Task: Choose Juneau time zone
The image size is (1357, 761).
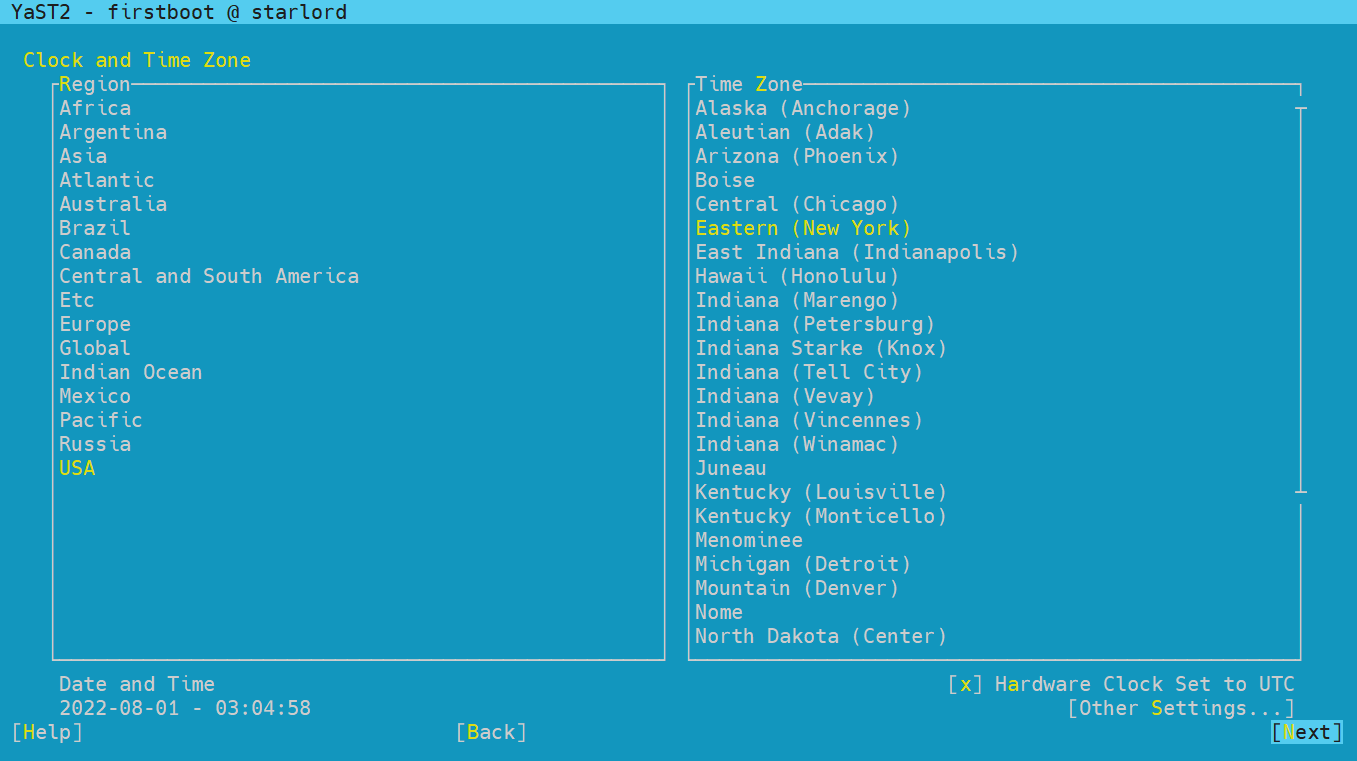Action: coord(731,468)
